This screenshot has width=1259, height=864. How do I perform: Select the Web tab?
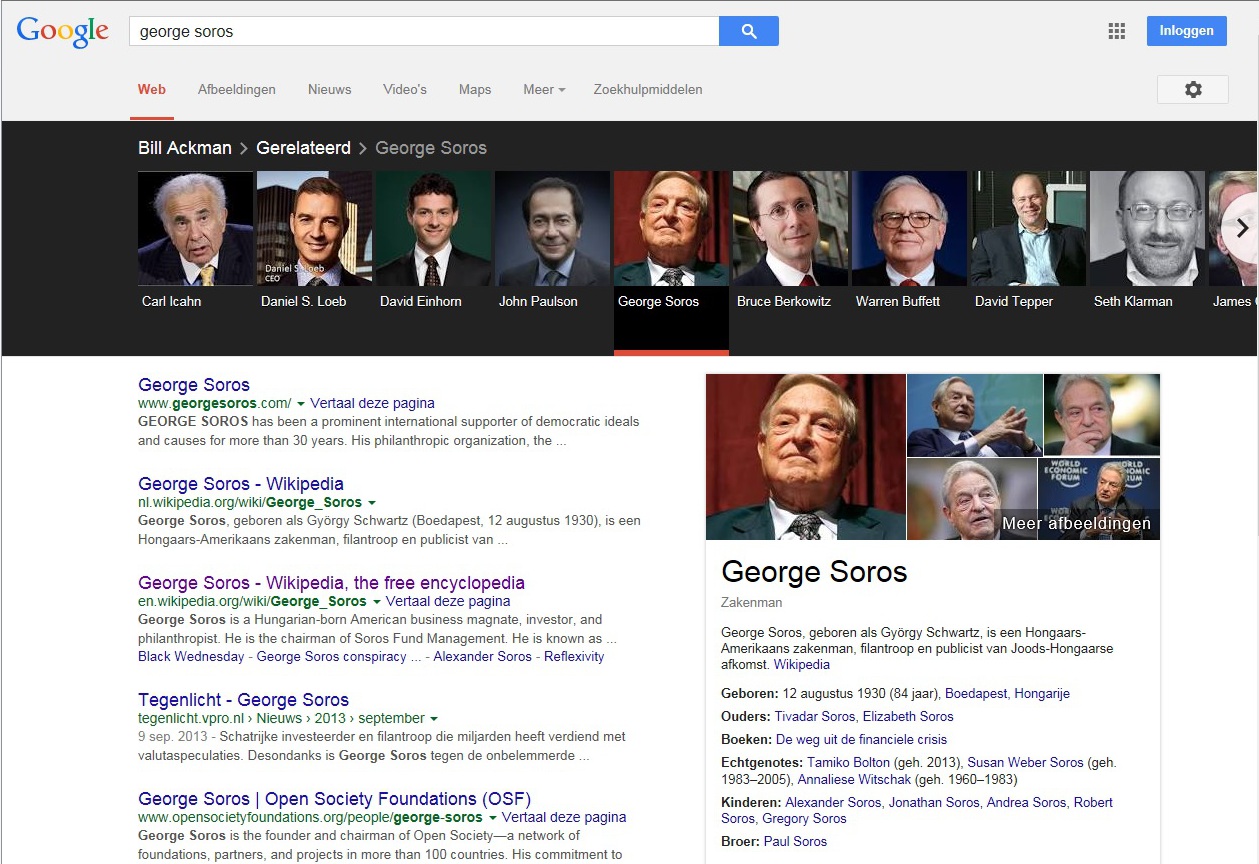(152, 89)
